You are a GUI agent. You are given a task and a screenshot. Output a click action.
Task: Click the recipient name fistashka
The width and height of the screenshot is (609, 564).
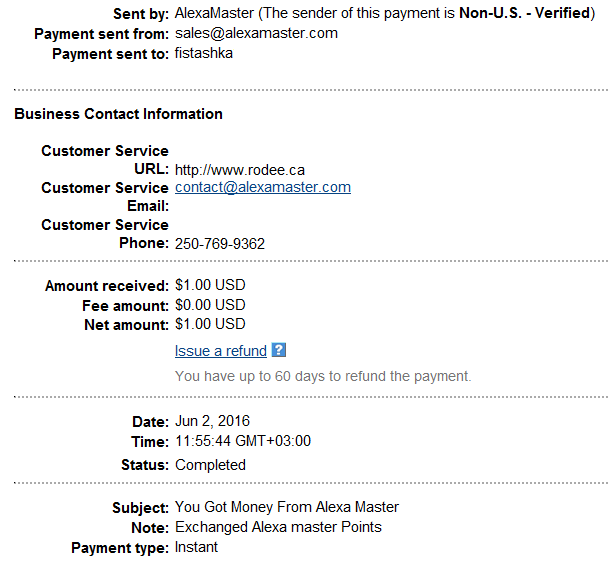(x=204, y=53)
